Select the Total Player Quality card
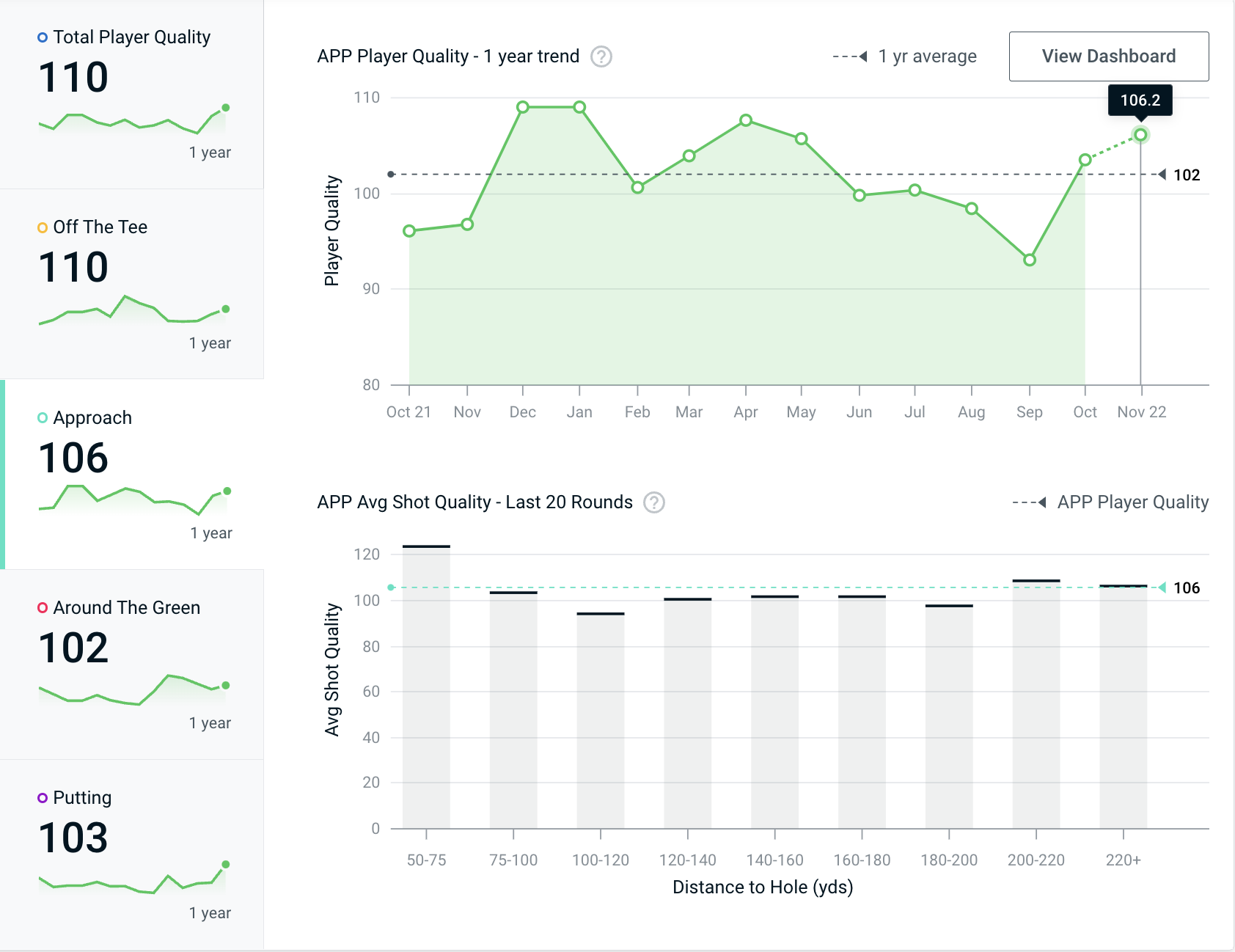Screen dimensions: 1235x952 tap(132, 94)
